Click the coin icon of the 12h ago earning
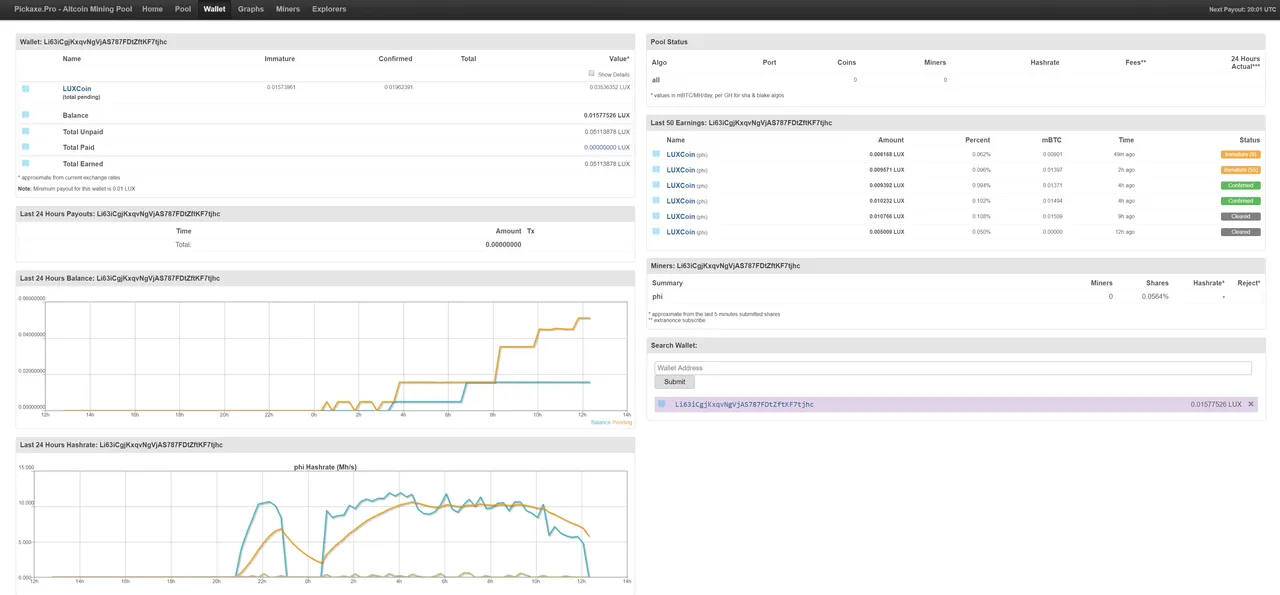The image size is (1280, 595). 656,232
